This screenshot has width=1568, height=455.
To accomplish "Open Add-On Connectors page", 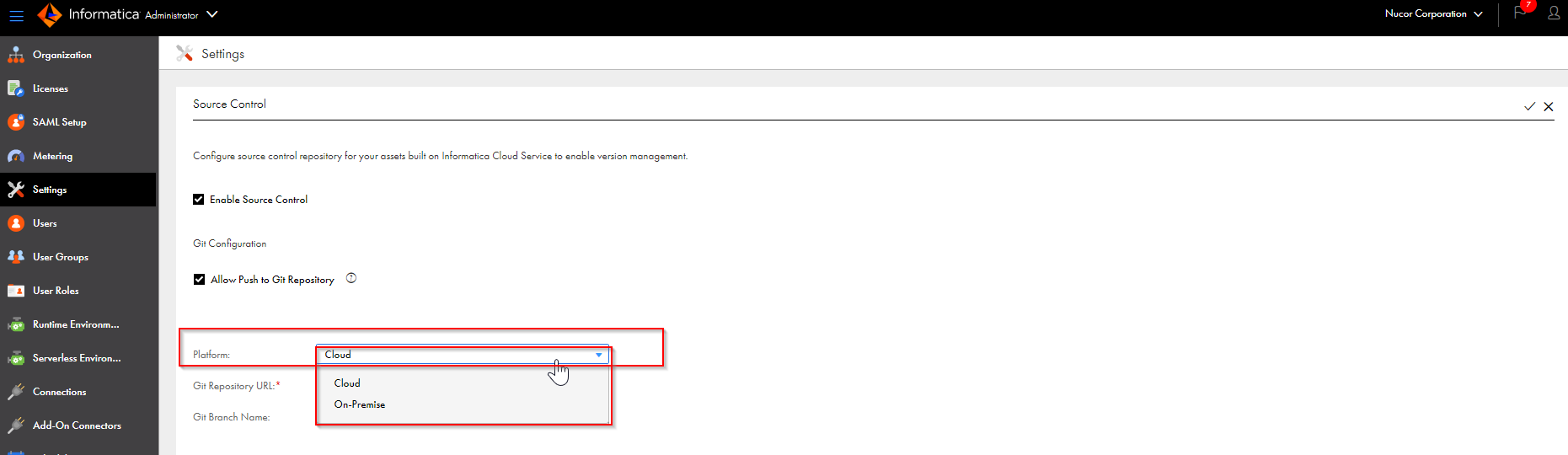I will [78, 426].
